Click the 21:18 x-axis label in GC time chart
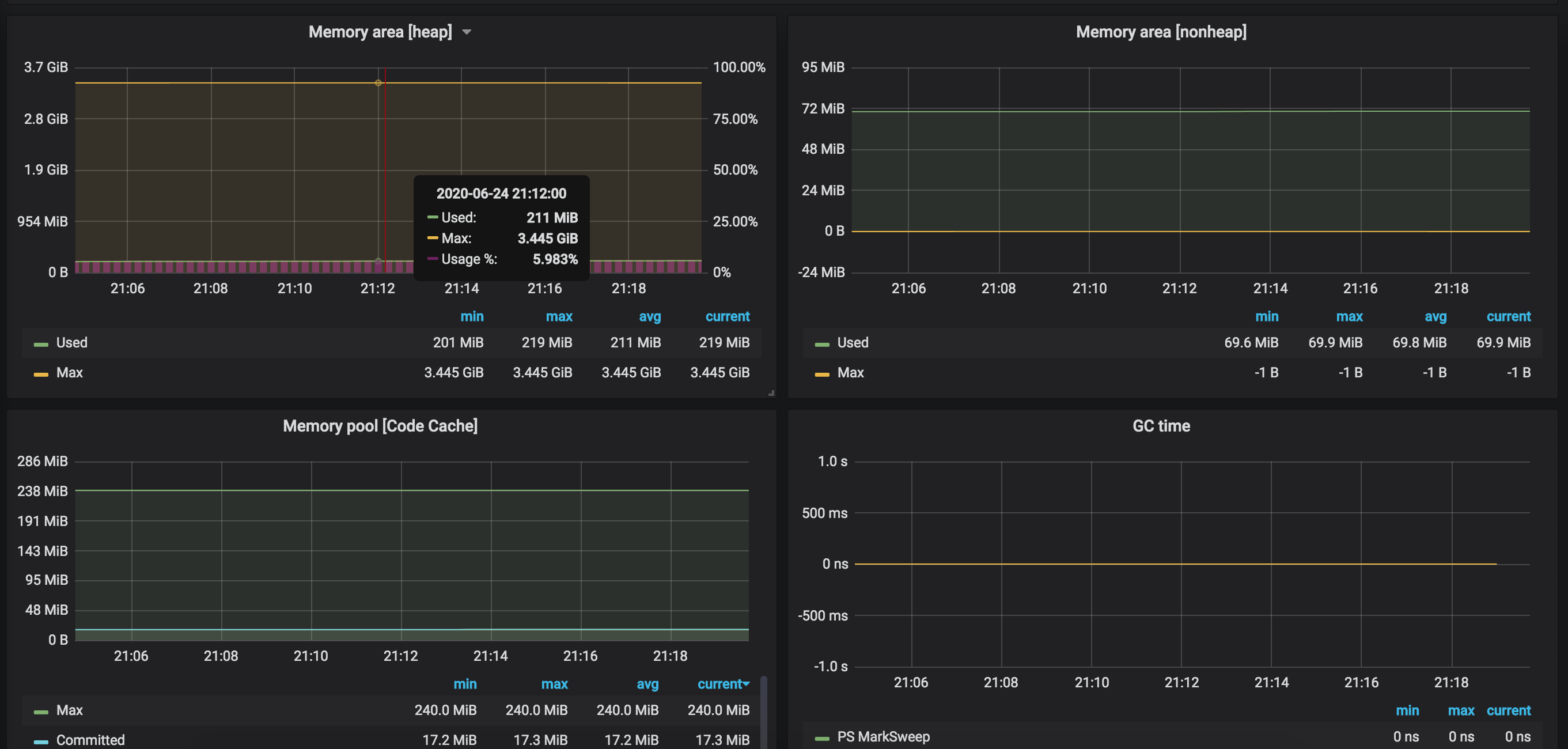Screen dimensions: 1568x749 (x=1451, y=683)
